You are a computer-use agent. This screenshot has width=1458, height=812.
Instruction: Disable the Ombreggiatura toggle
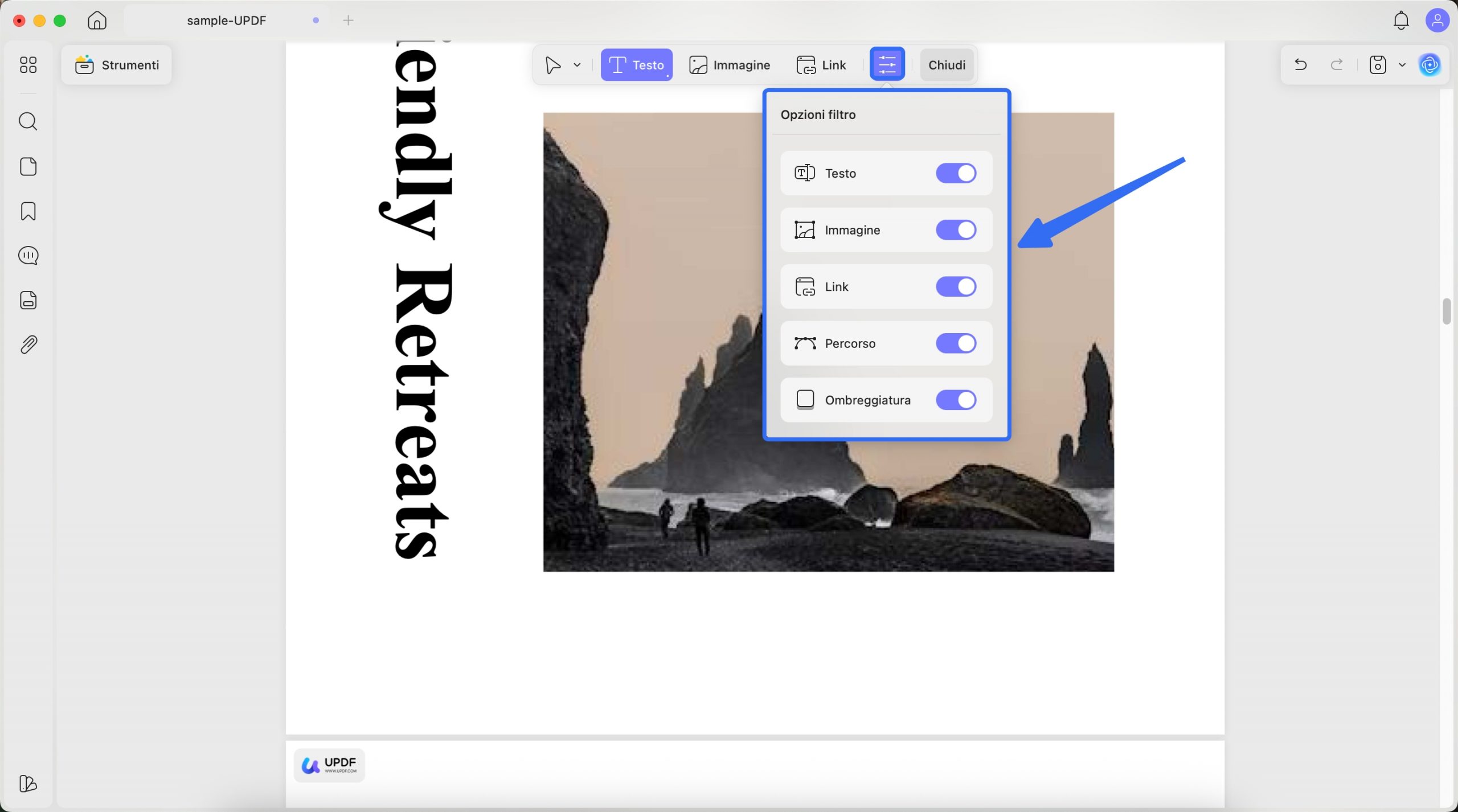point(956,400)
